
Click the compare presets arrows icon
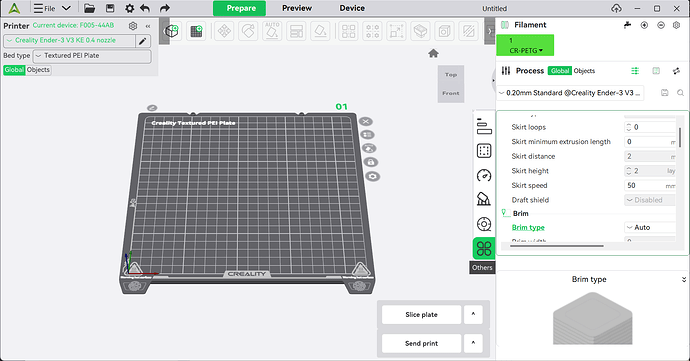[x=676, y=71]
